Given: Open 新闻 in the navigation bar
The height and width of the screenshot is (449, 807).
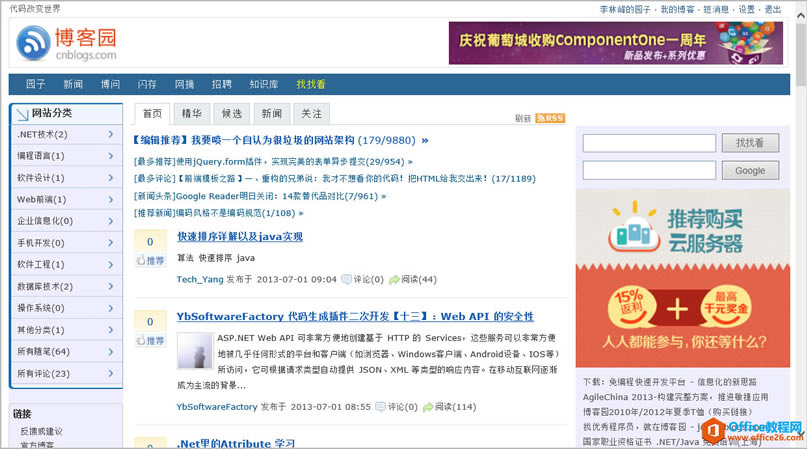Looking at the screenshot, I should click(73, 84).
